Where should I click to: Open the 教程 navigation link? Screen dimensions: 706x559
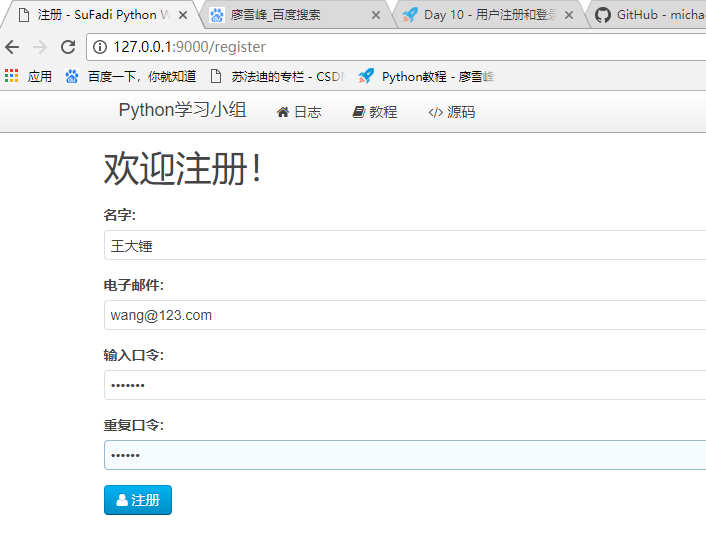375,112
